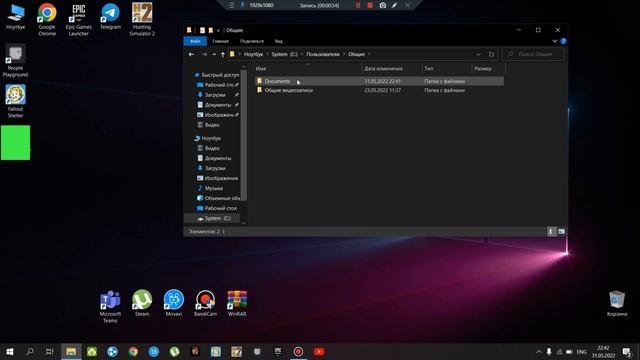Open the Windows Start menu
The image size is (640, 360).
pos(10,351)
